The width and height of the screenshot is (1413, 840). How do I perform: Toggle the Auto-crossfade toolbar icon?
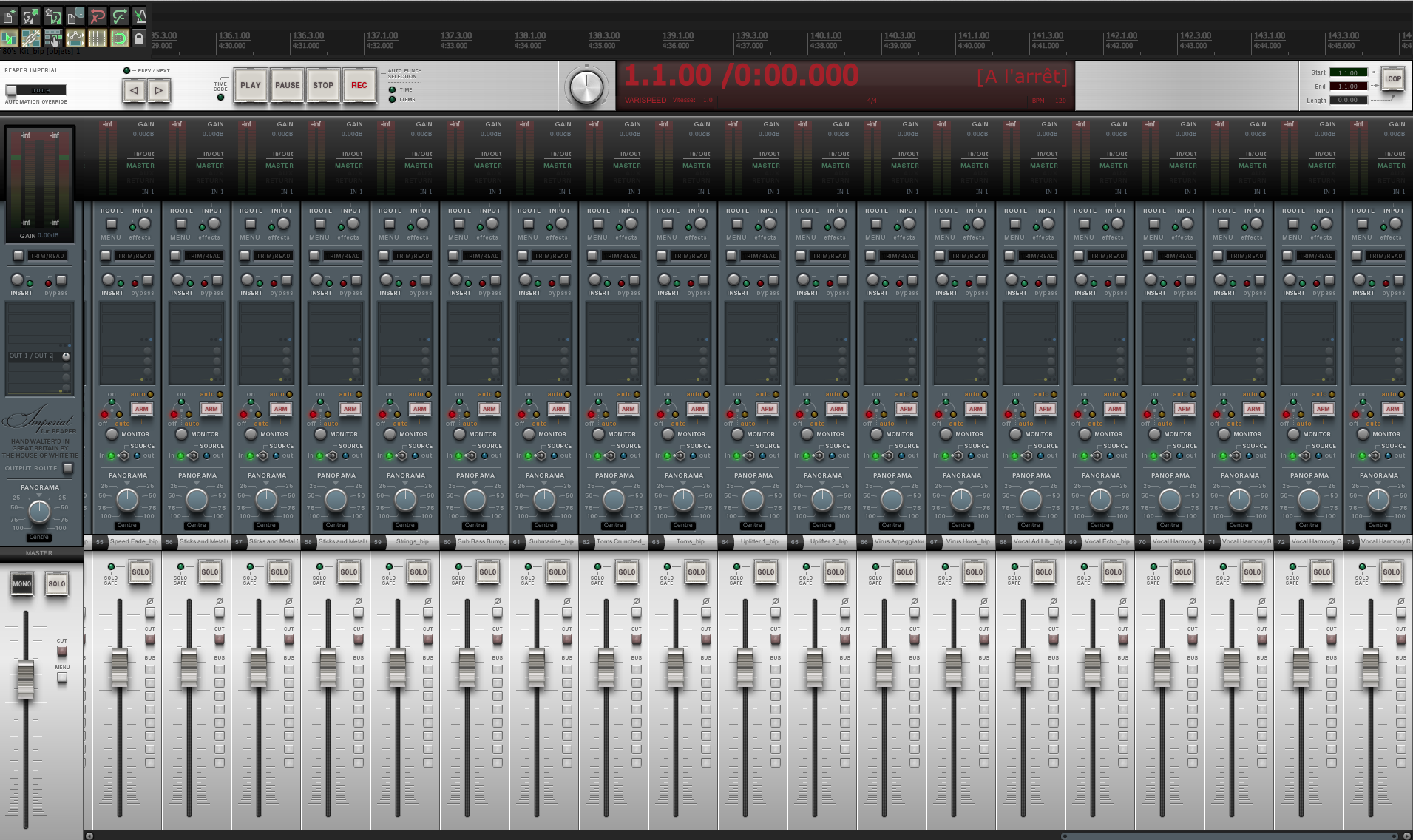coord(10,38)
